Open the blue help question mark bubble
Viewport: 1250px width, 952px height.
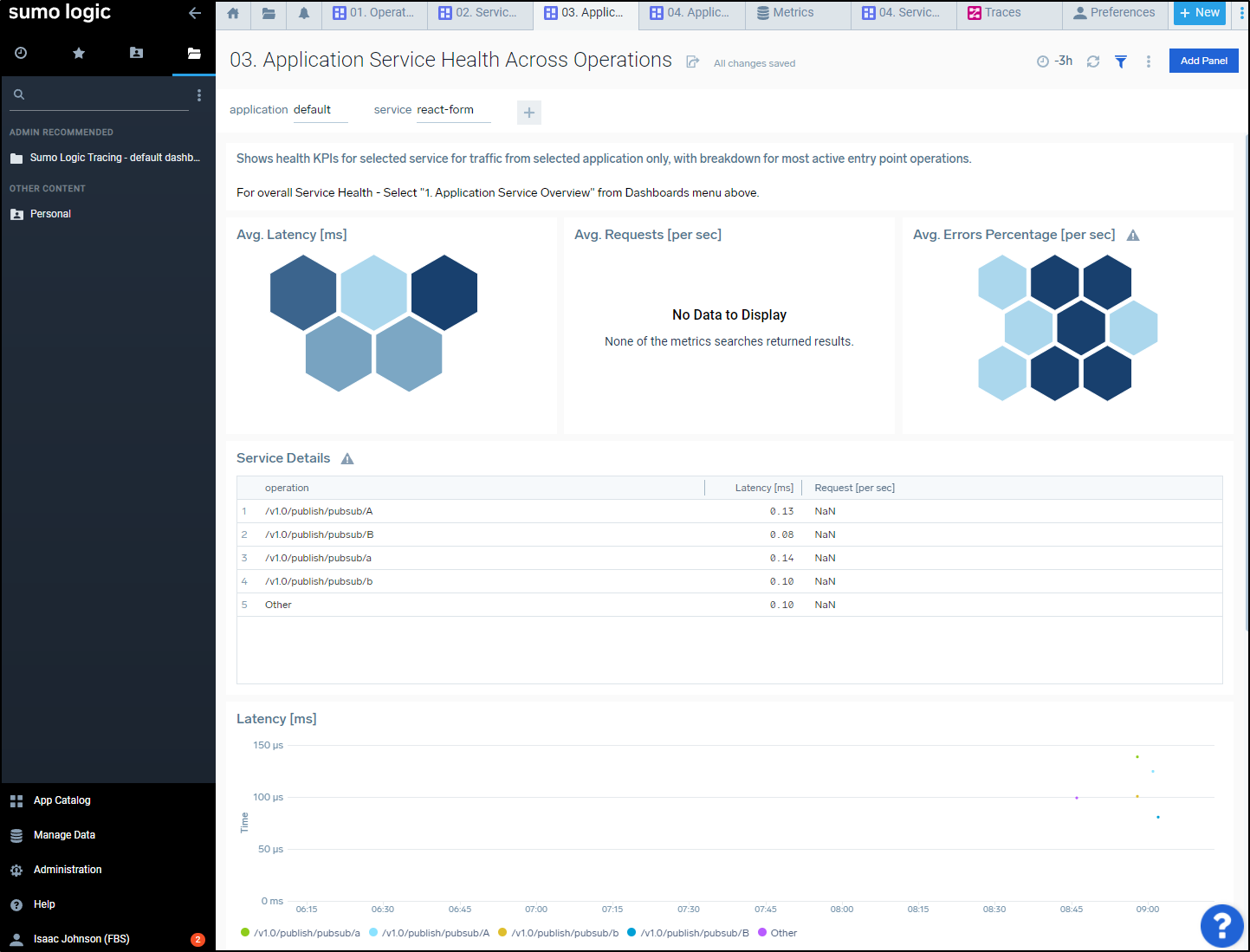(1222, 926)
